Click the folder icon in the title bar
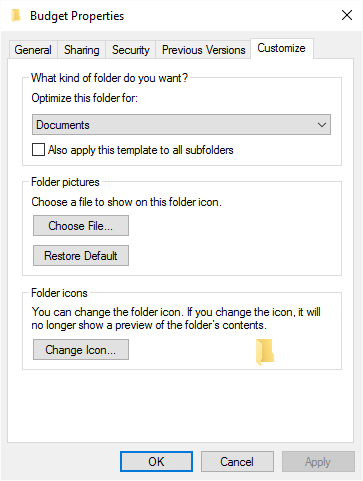 (16, 16)
